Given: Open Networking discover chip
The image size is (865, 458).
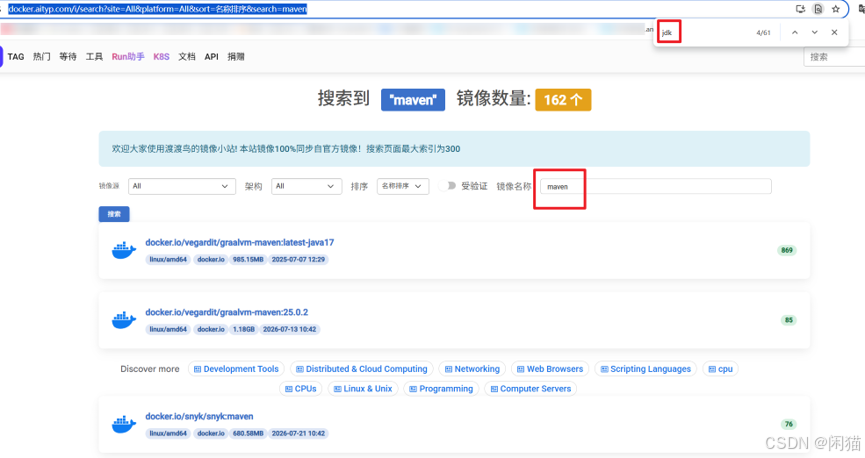Looking at the screenshot, I should click(472, 369).
